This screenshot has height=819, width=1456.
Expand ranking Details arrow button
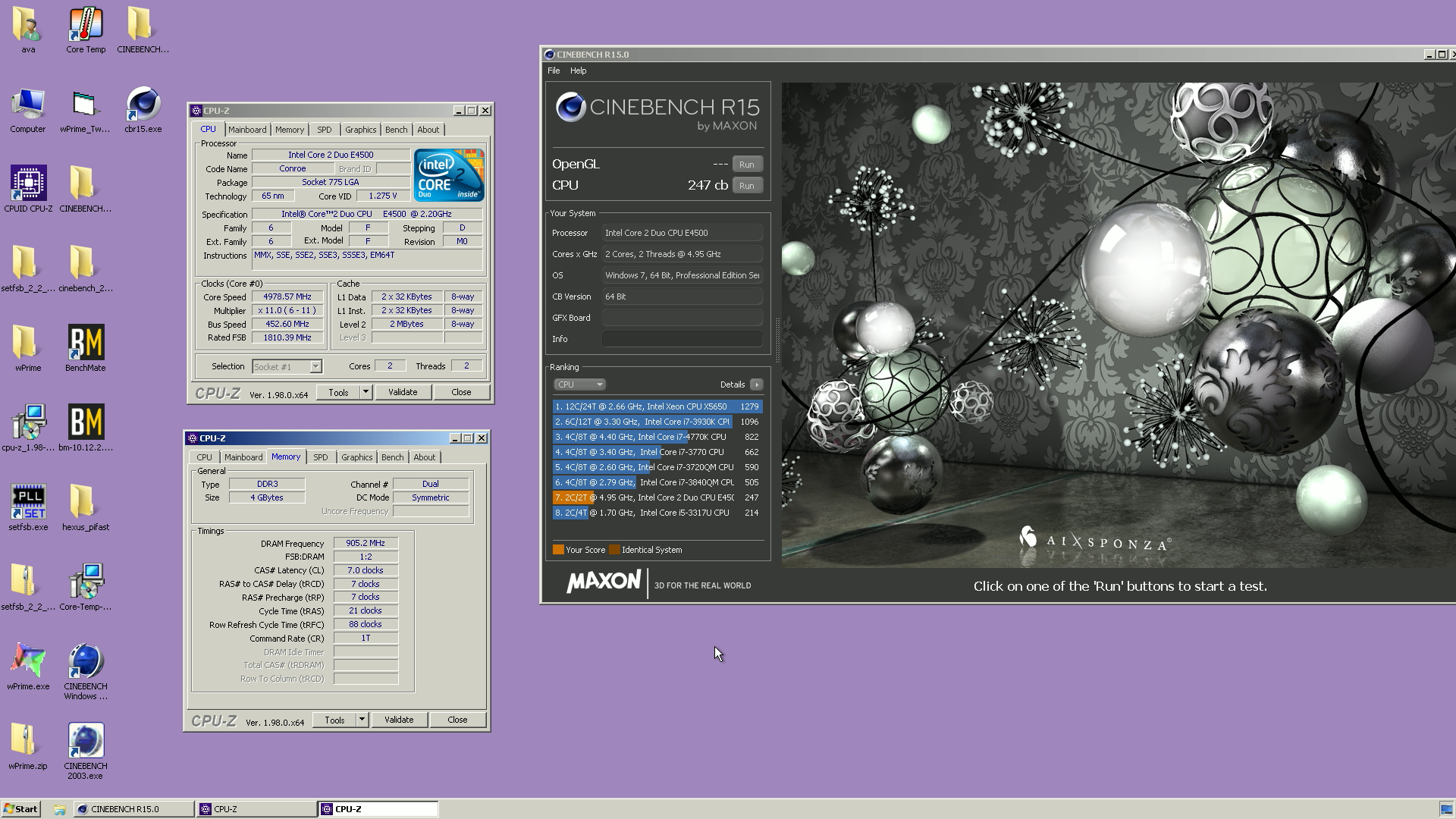757,384
